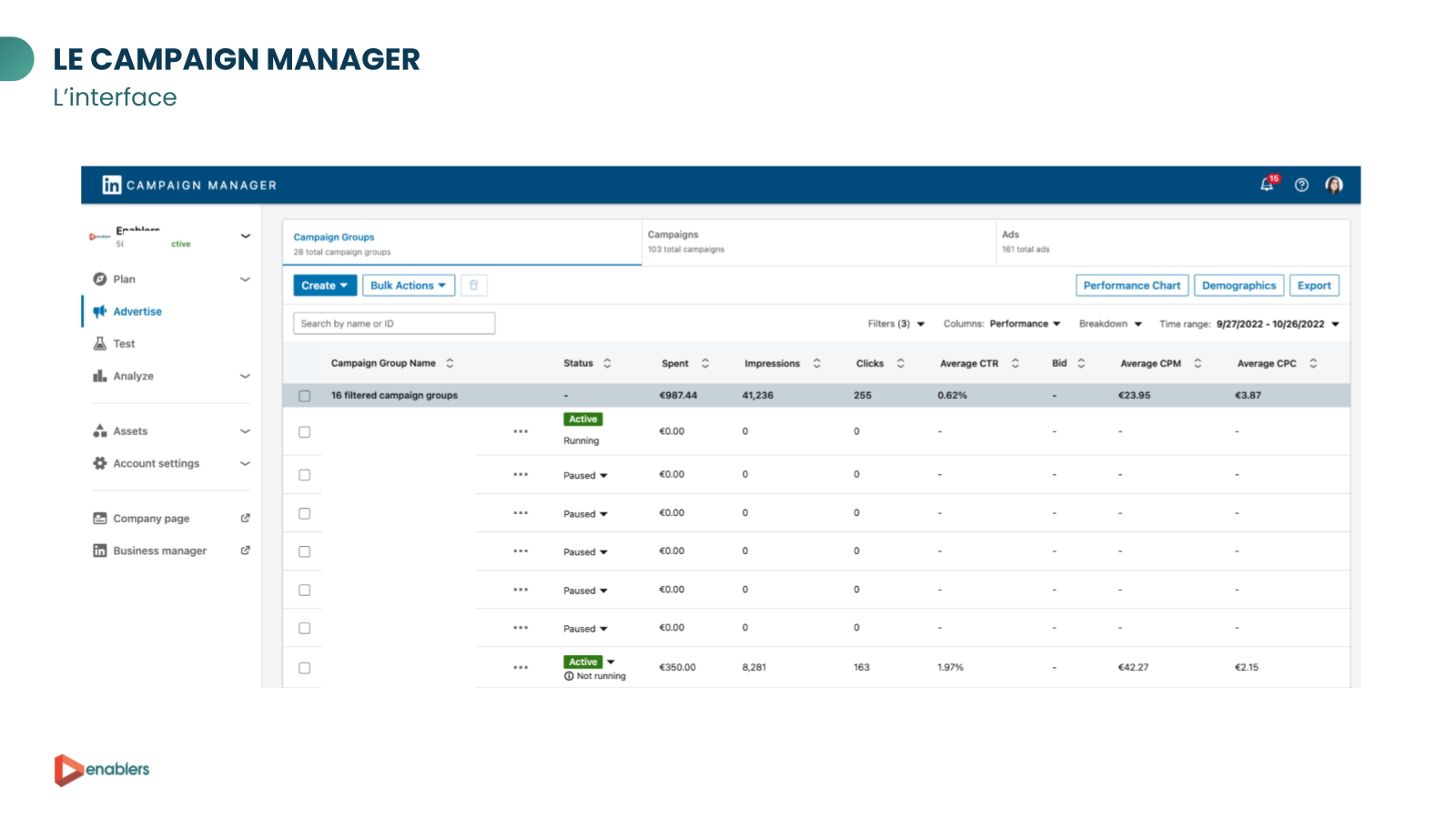Check the €350.00 row checkbox
Viewport: 1456px width, 819px height.
point(305,668)
